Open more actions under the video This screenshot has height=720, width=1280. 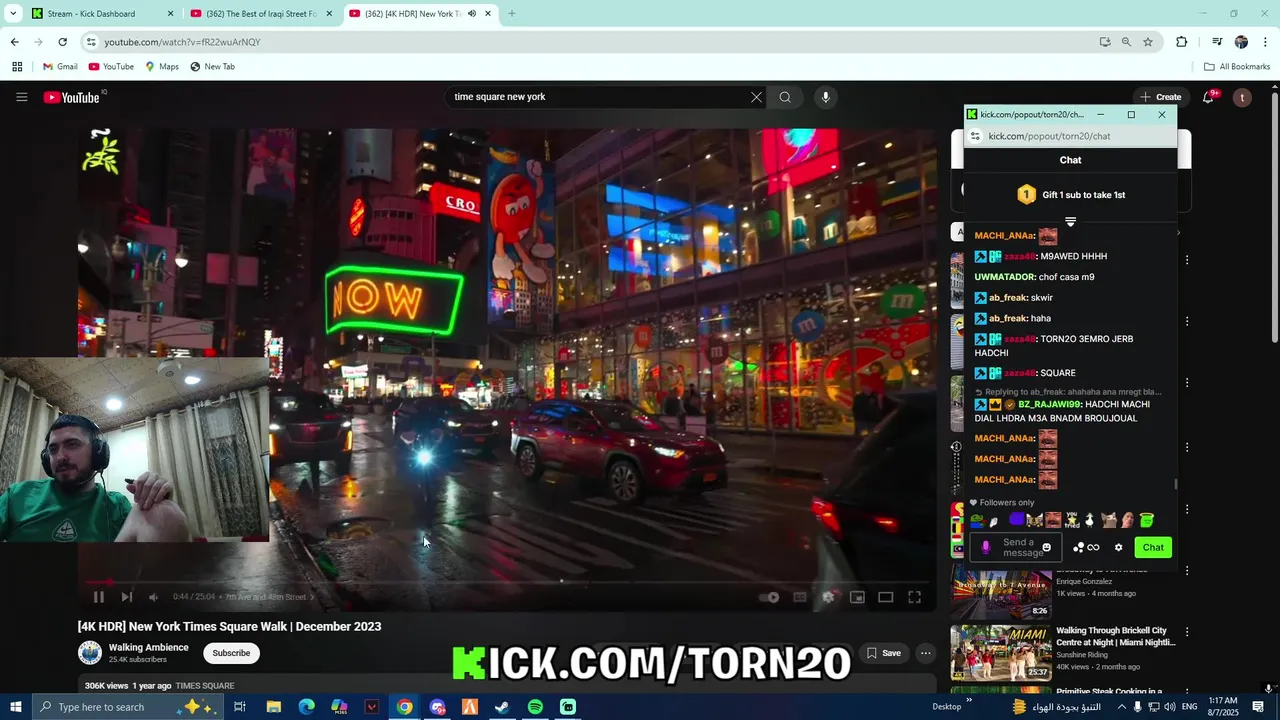[x=926, y=653]
